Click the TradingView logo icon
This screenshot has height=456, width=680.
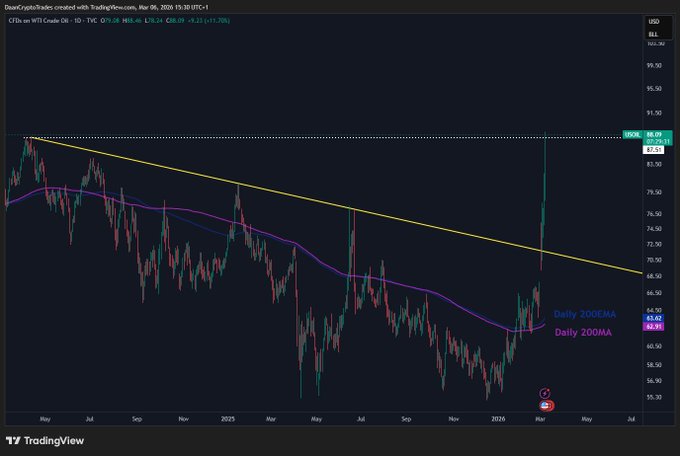coord(13,441)
